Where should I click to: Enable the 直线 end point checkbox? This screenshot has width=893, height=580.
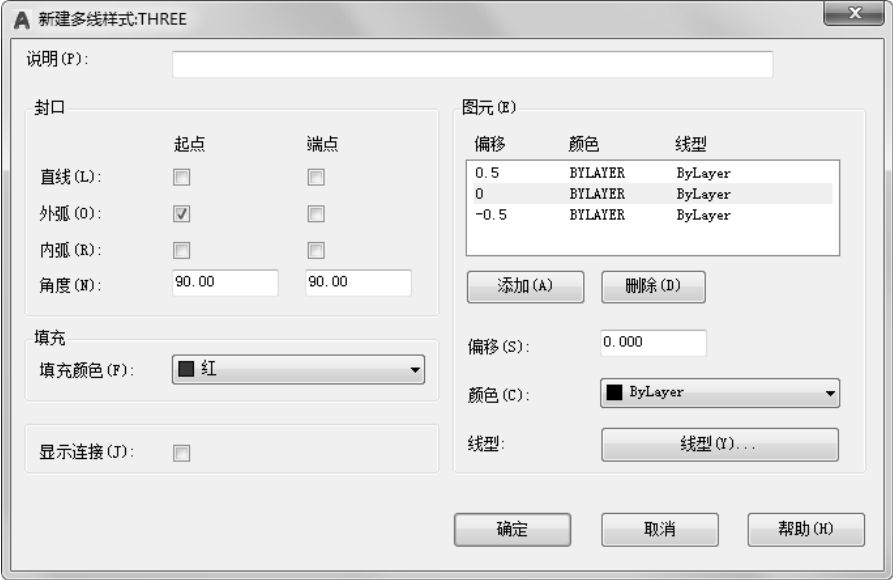point(316,177)
